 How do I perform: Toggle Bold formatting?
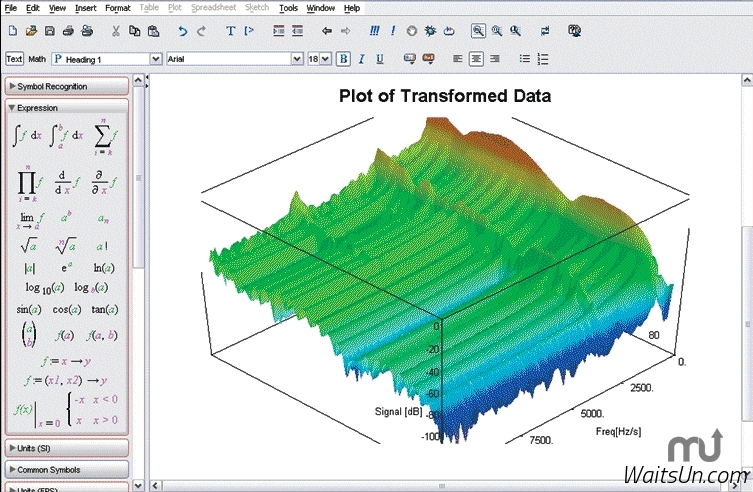343,59
